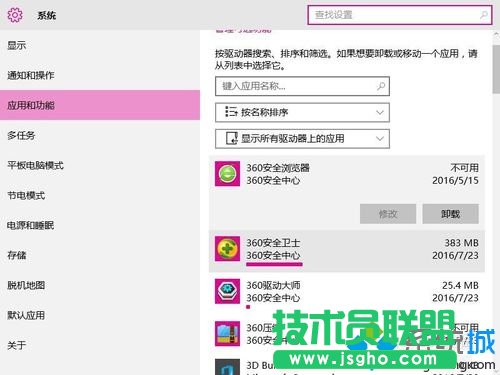
Task: Click the 360驱动大师 app icon
Action: point(227,291)
